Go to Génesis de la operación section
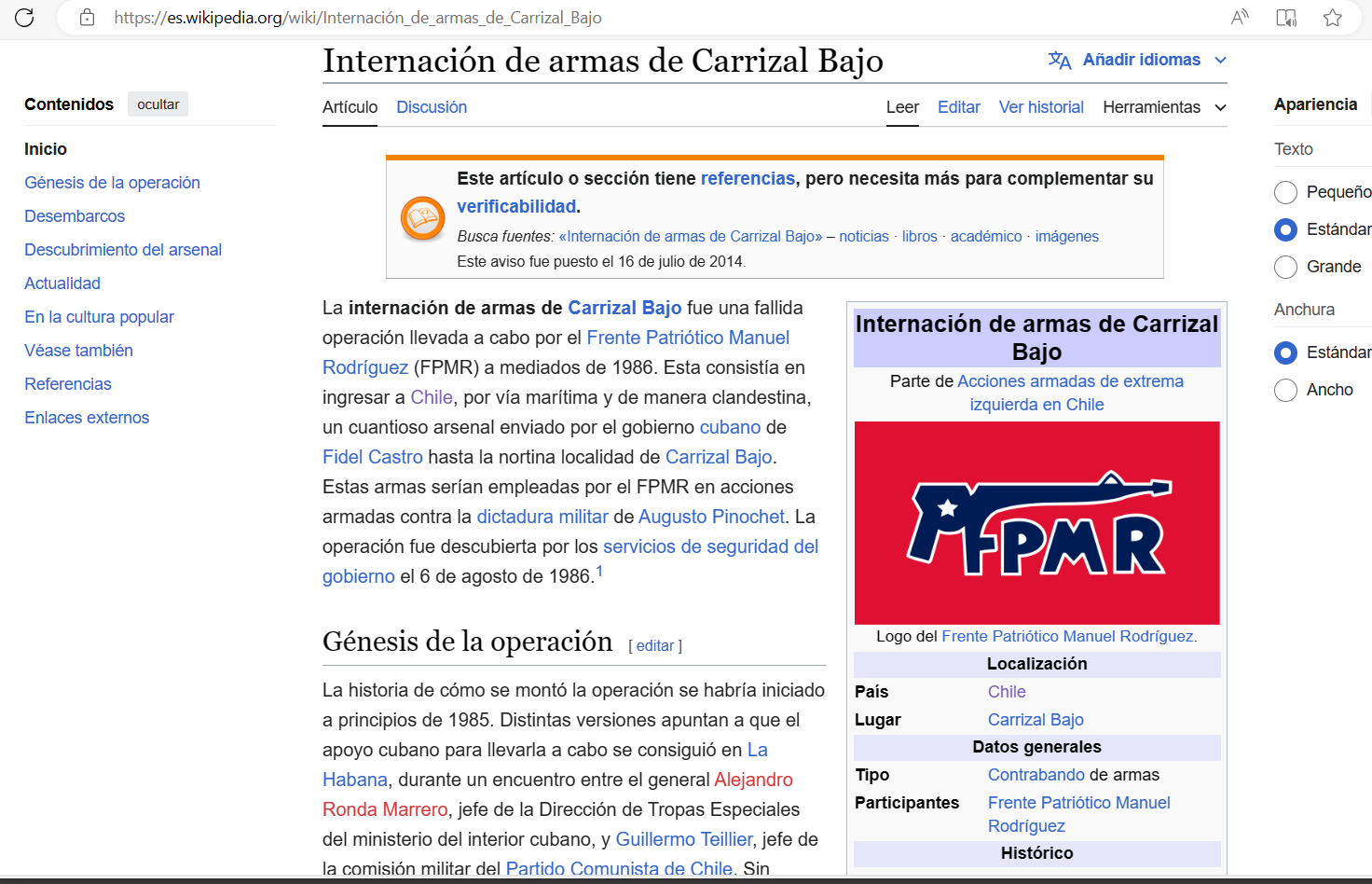 click(112, 183)
